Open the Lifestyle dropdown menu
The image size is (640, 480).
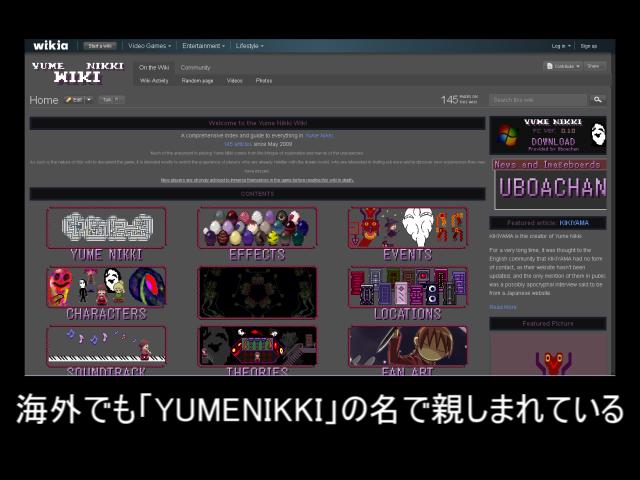(x=249, y=46)
